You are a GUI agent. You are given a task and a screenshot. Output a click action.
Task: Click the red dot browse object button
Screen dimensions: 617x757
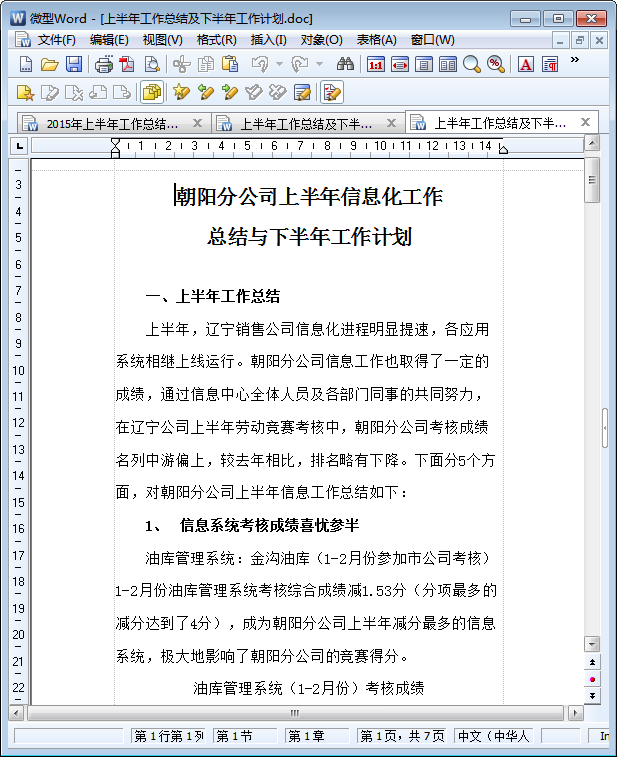pyautogui.click(x=592, y=679)
